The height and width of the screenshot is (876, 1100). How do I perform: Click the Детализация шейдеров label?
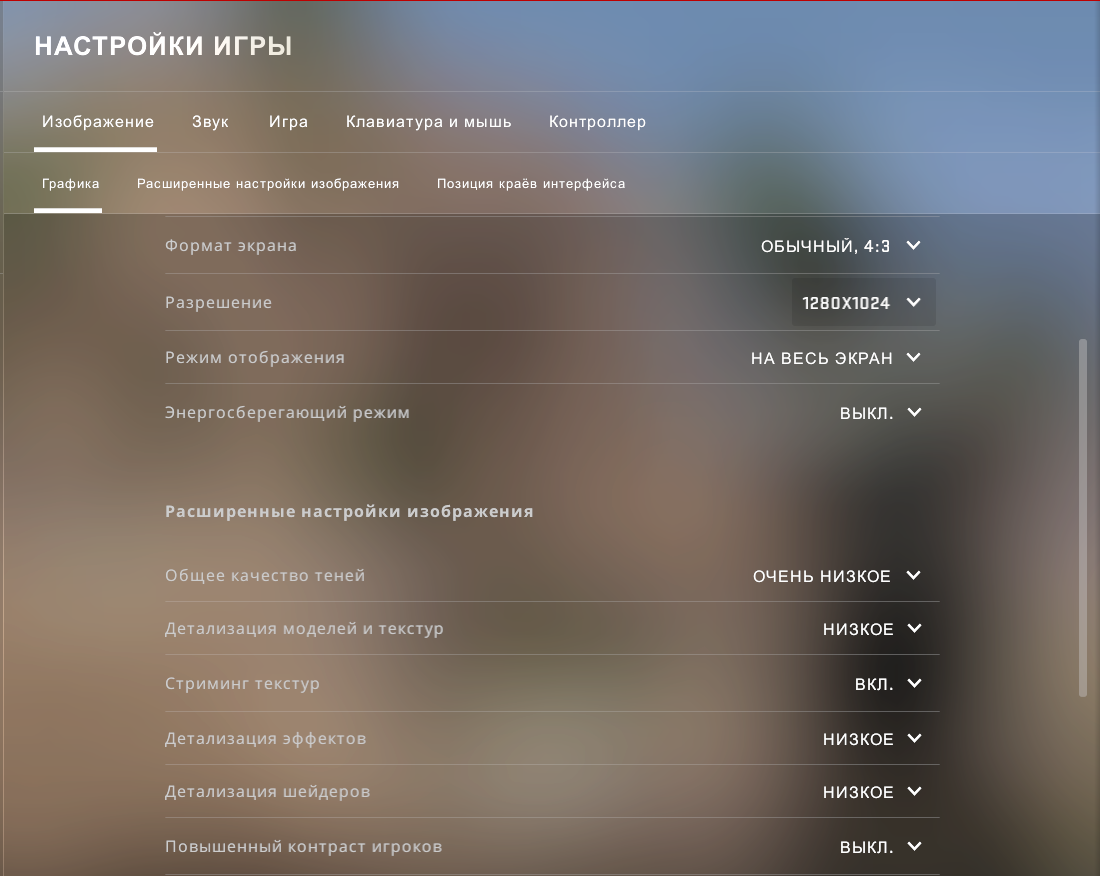tap(267, 792)
